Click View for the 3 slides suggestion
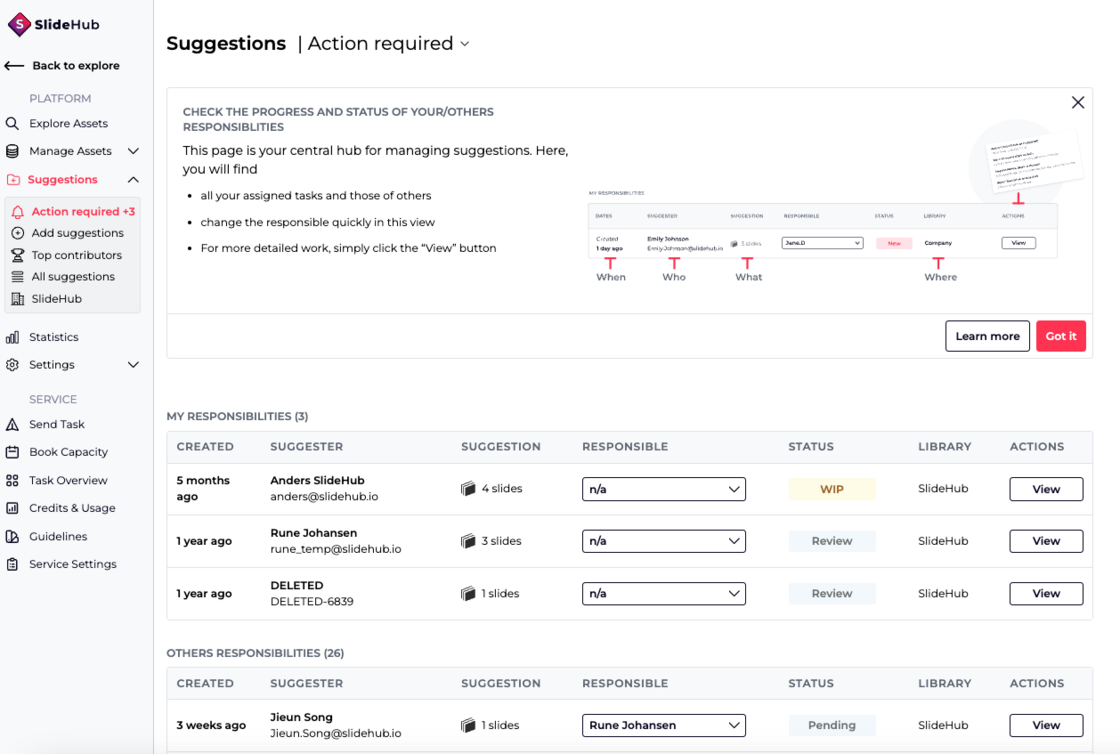Viewport: 1120px width, 754px height. click(1046, 541)
